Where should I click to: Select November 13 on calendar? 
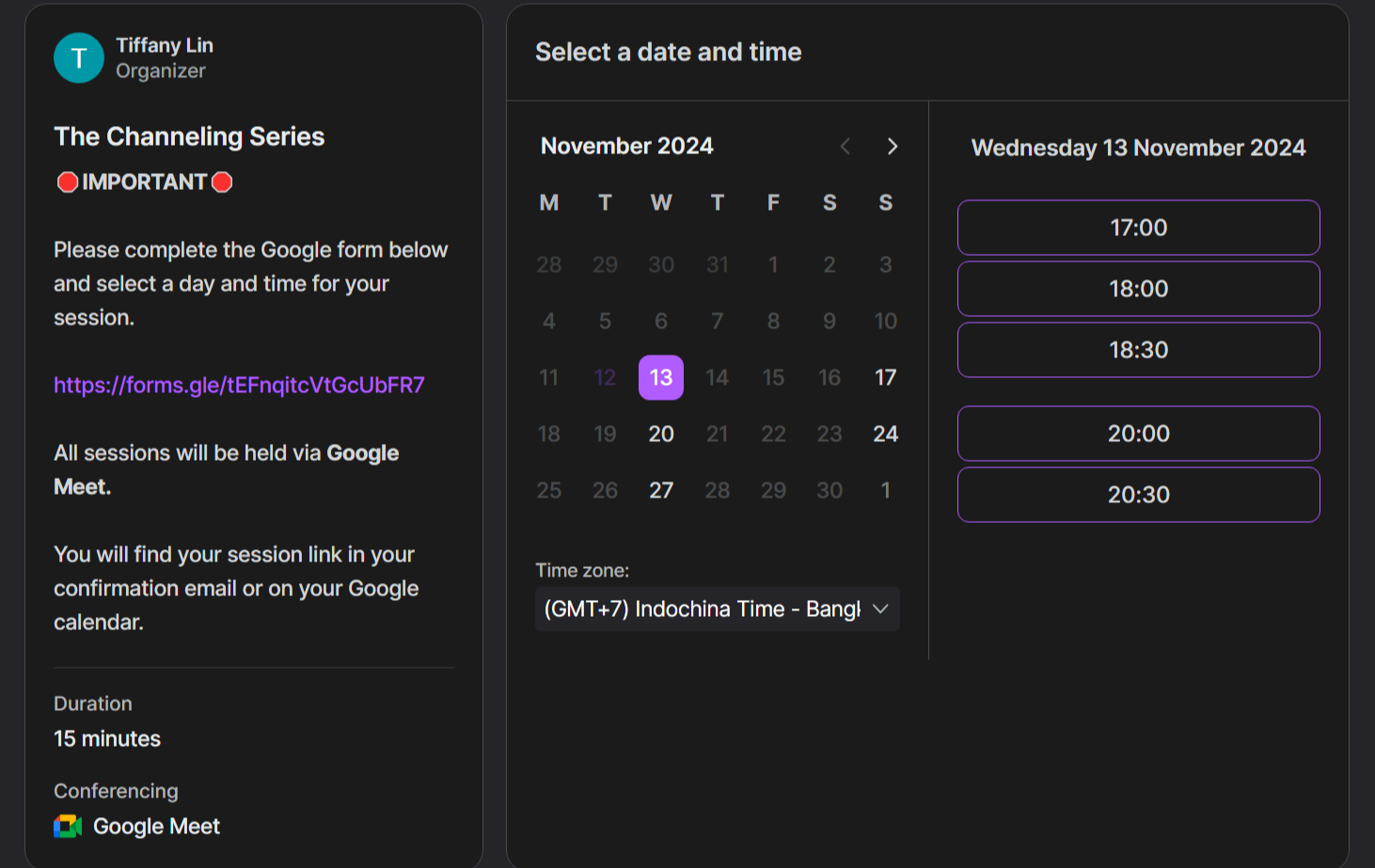661,378
